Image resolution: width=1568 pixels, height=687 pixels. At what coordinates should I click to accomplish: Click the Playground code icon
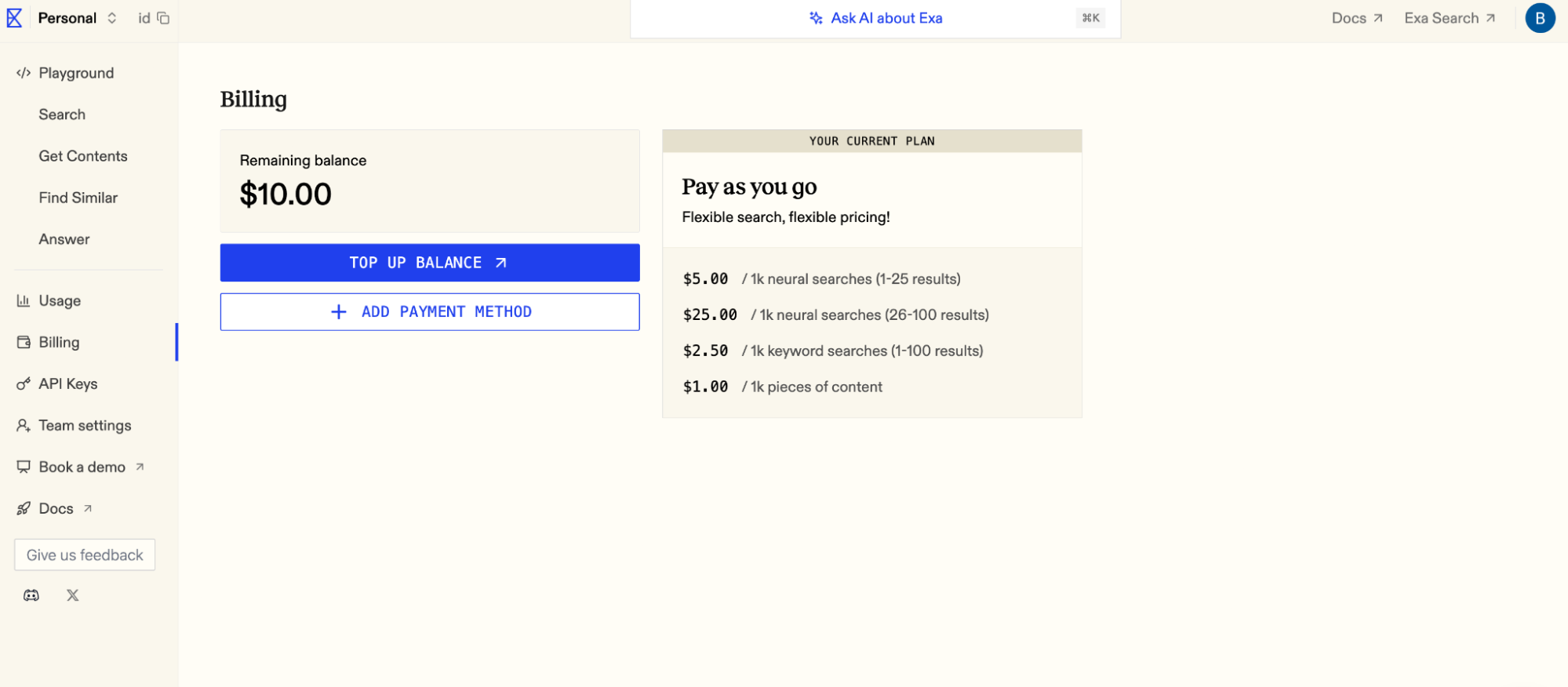pyautogui.click(x=24, y=73)
